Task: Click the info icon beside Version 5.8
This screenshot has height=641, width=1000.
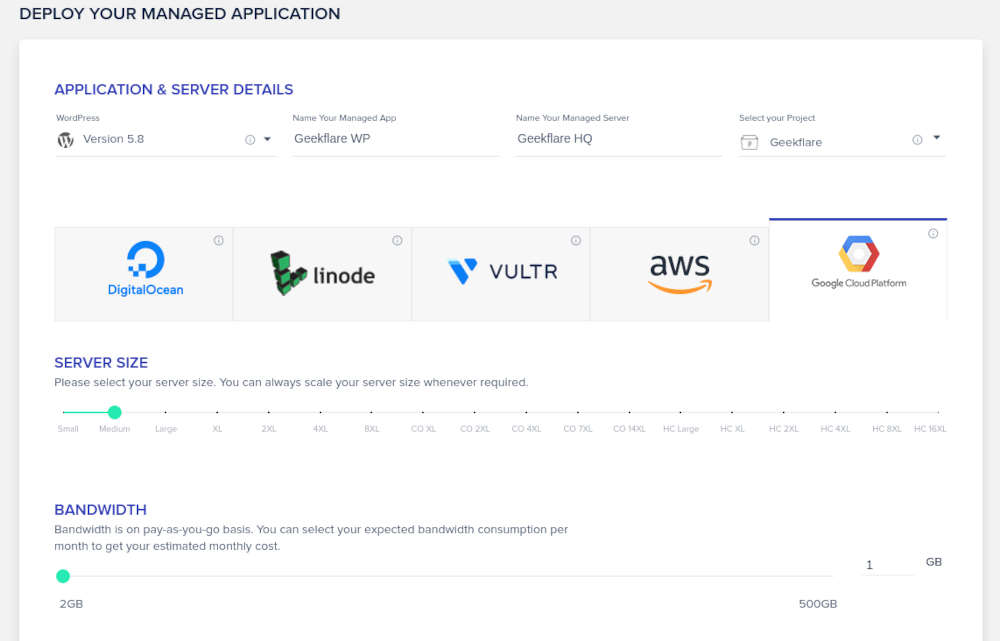Action: tap(250, 140)
